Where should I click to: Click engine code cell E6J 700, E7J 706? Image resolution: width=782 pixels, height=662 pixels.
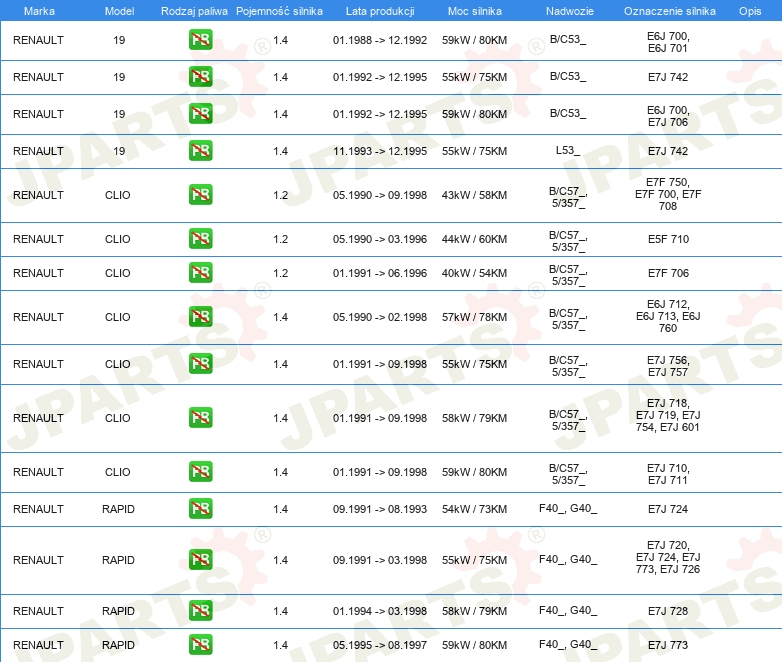[x=668, y=116]
